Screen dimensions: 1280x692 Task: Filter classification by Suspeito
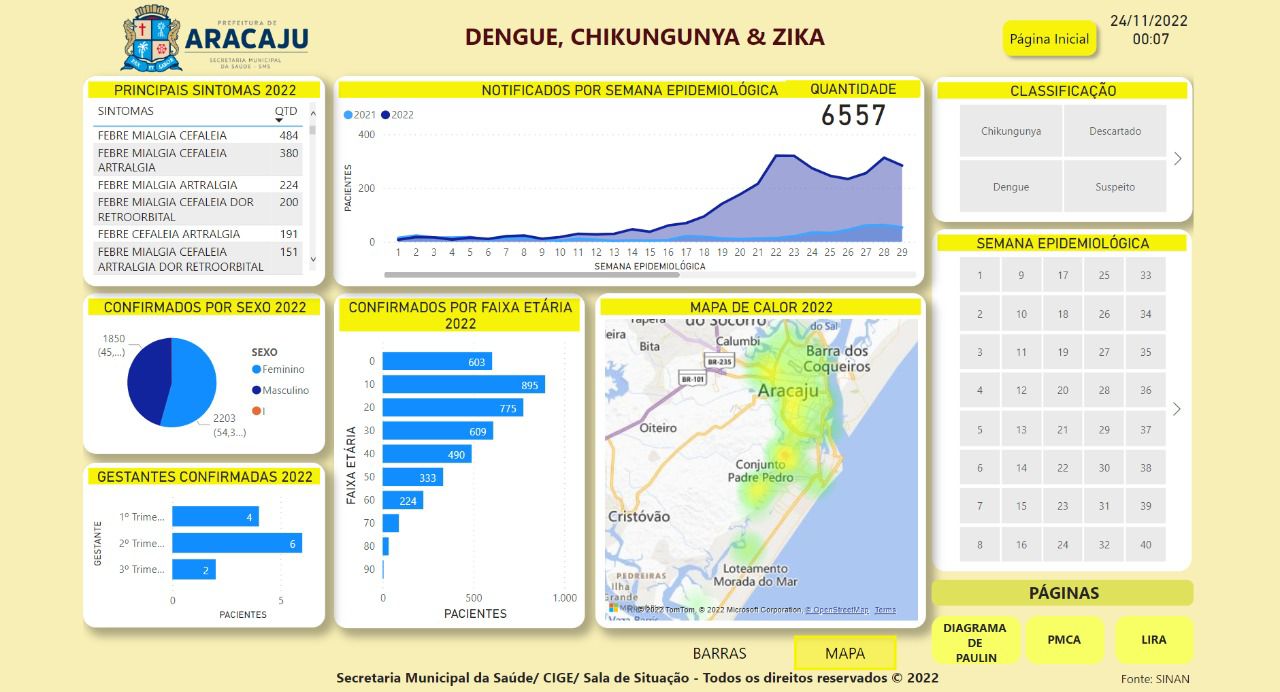1115,187
